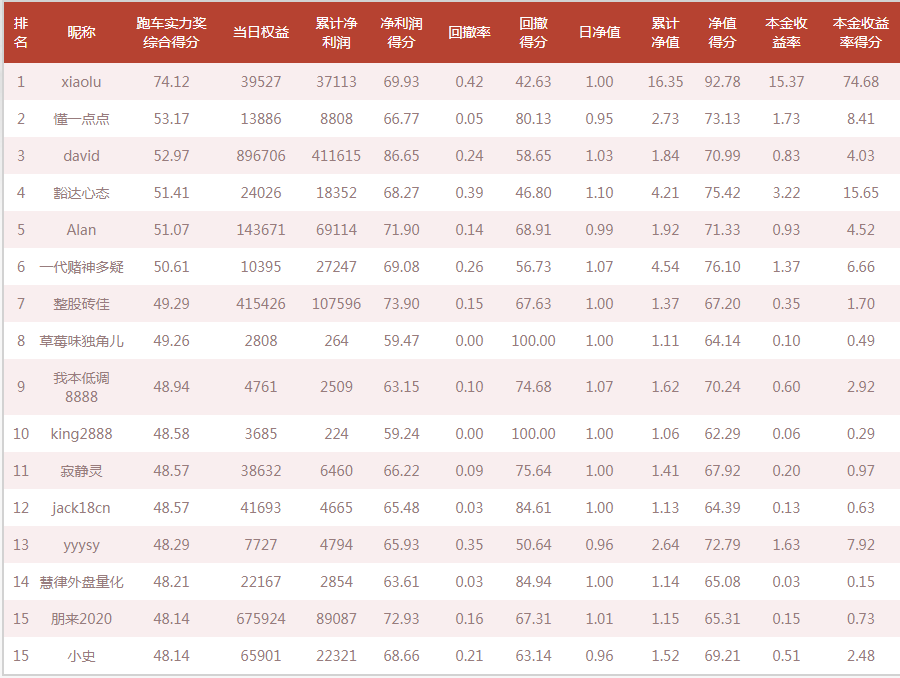Viewport: 900px width, 678px height.
Task: Click the 累计净利润 column header
Action: [x=337, y=32]
